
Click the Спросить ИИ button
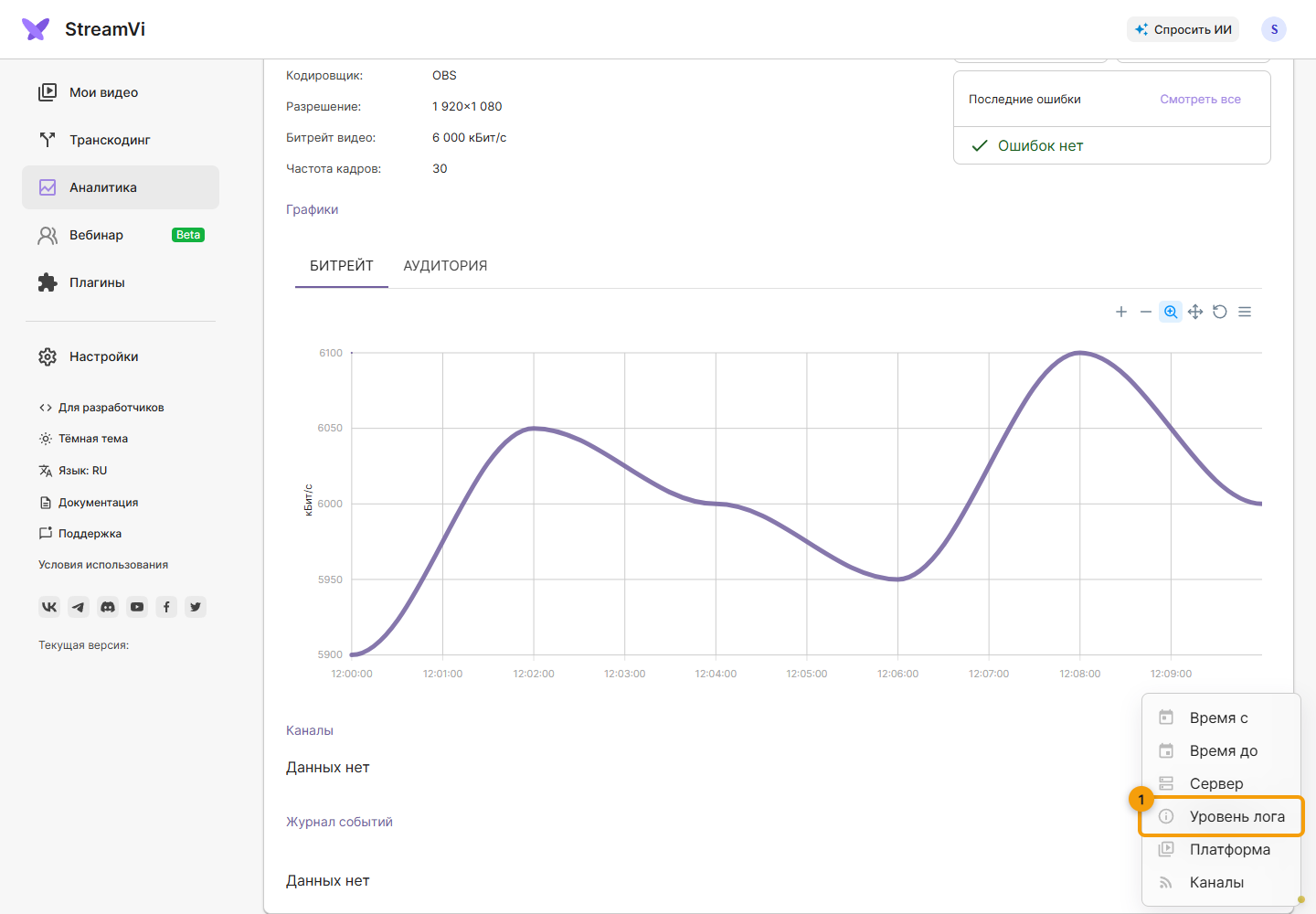click(x=1183, y=29)
